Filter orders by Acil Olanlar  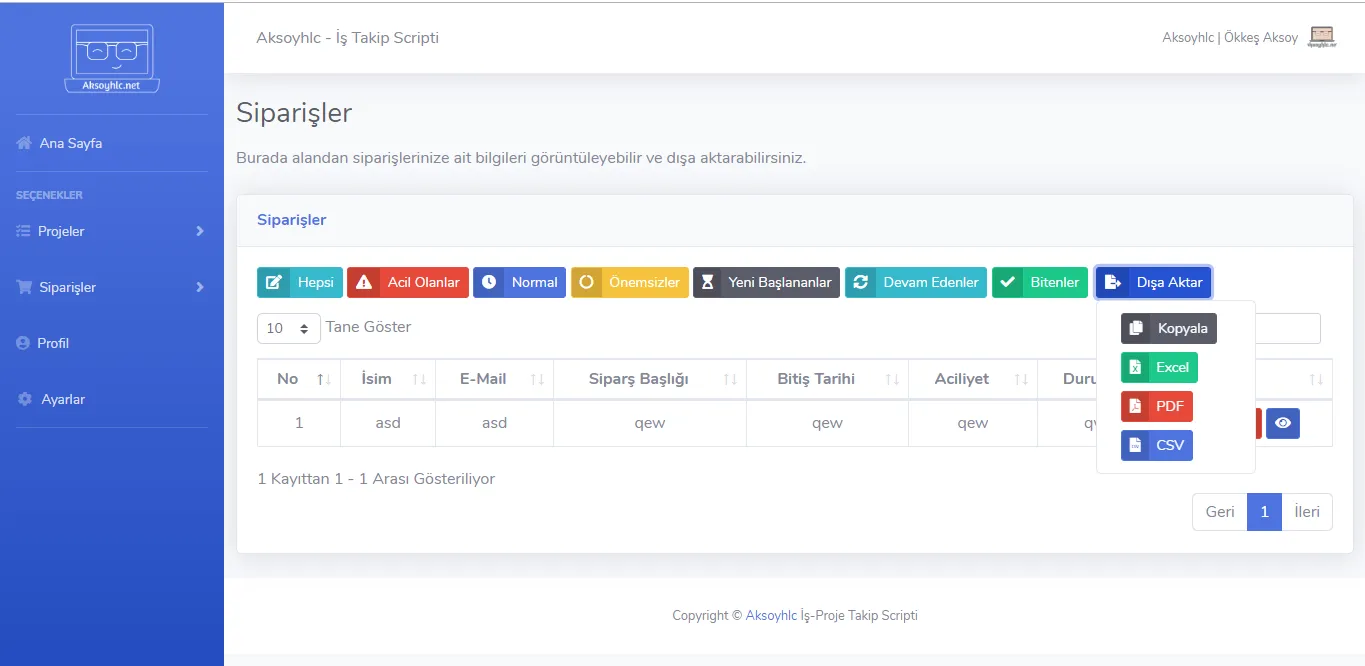(408, 282)
